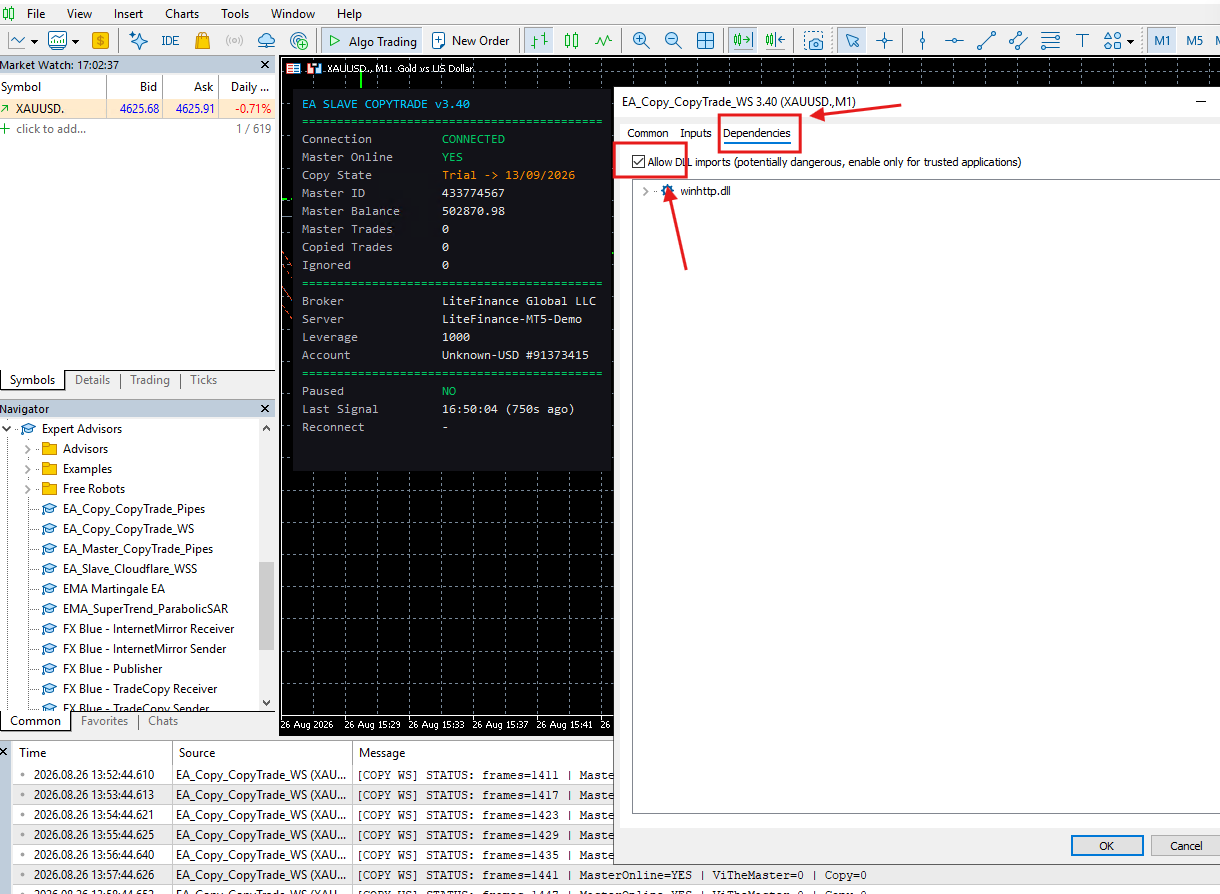Click the New Order button
Viewport: 1220px width, 894px height.
pyautogui.click(x=470, y=41)
